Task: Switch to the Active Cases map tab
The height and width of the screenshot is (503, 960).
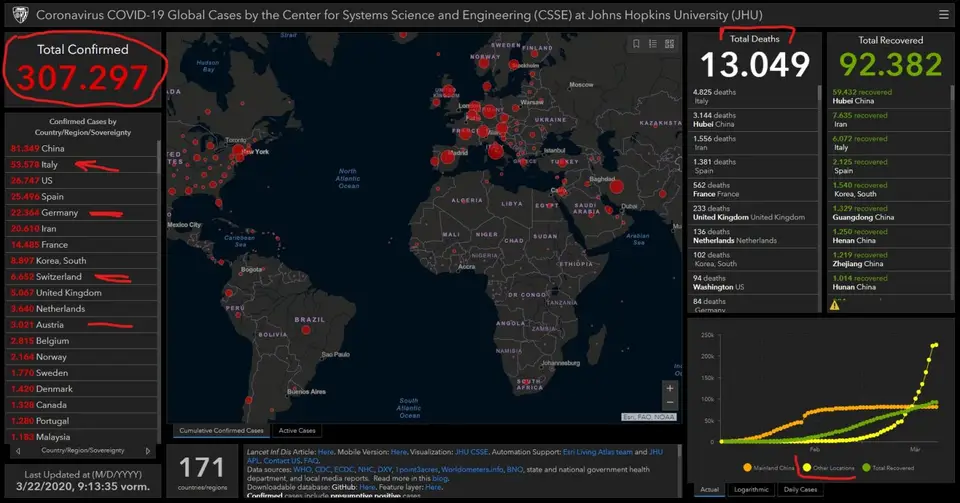Action: (297, 431)
